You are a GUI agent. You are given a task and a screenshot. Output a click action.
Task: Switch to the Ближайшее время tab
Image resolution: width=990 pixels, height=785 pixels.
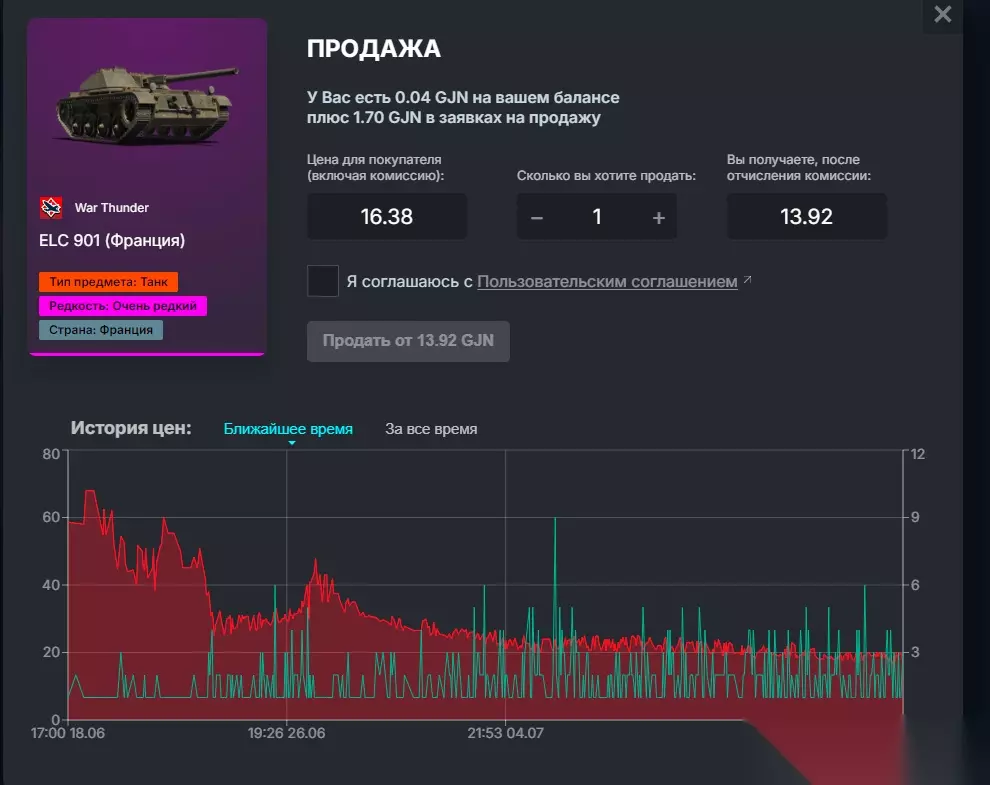[x=288, y=429]
